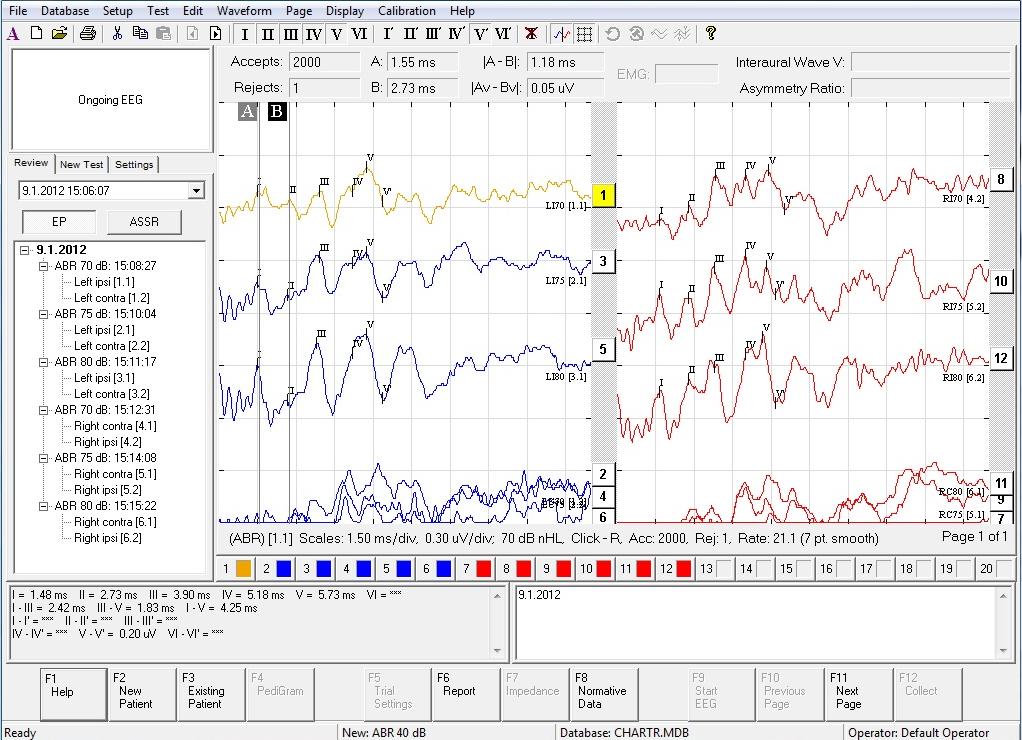The width and height of the screenshot is (1022, 740).
Task: Select the IV' trough marker tool
Action: coord(457,34)
